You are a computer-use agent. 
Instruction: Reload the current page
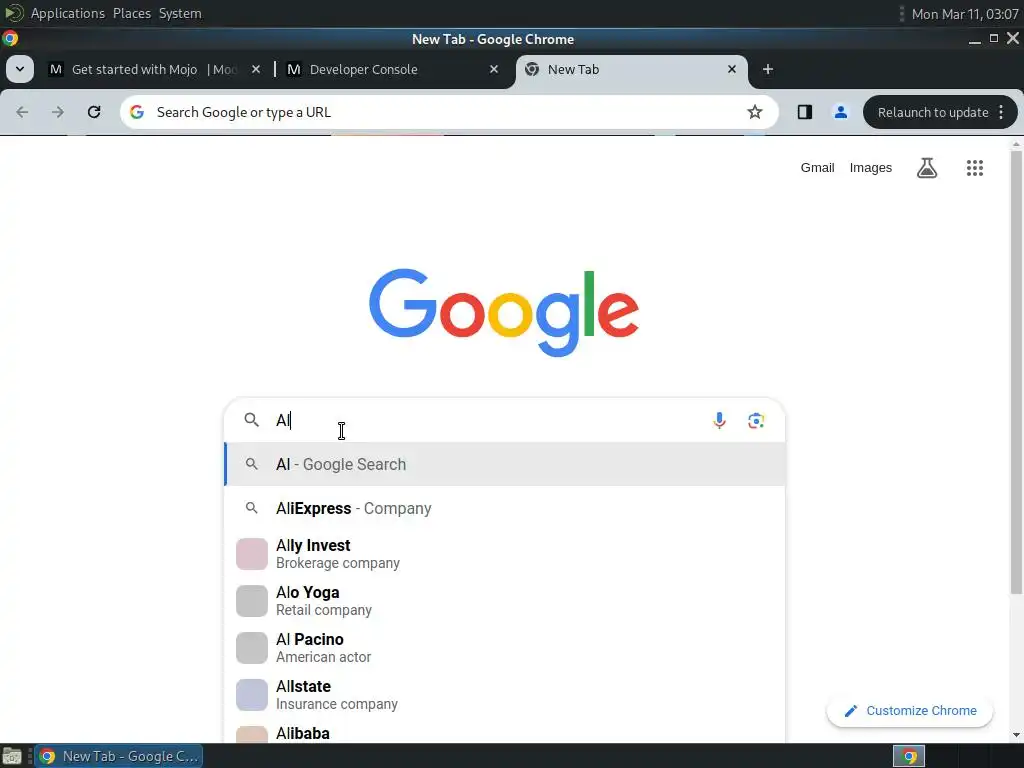click(x=94, y=112)
